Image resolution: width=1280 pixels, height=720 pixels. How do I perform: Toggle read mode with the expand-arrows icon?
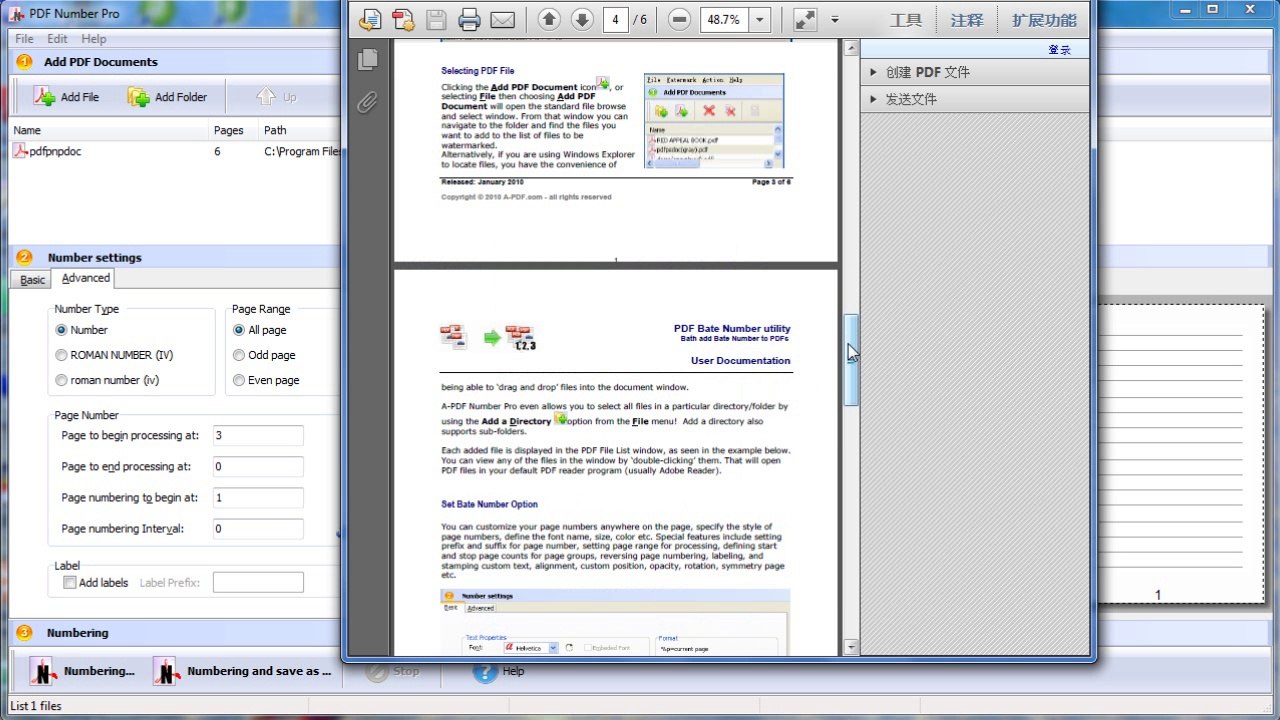coord(805,20)
